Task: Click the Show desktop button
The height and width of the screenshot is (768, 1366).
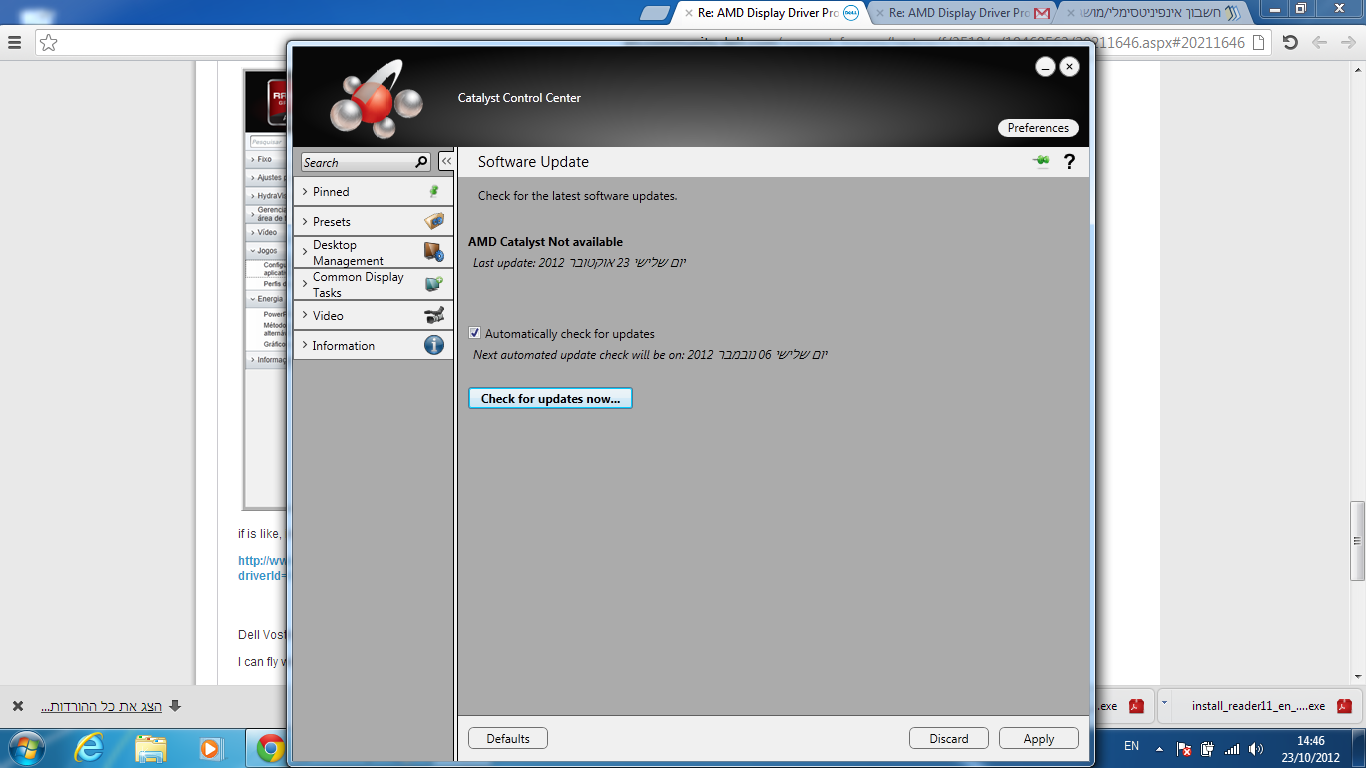Action: (1359, 748)
